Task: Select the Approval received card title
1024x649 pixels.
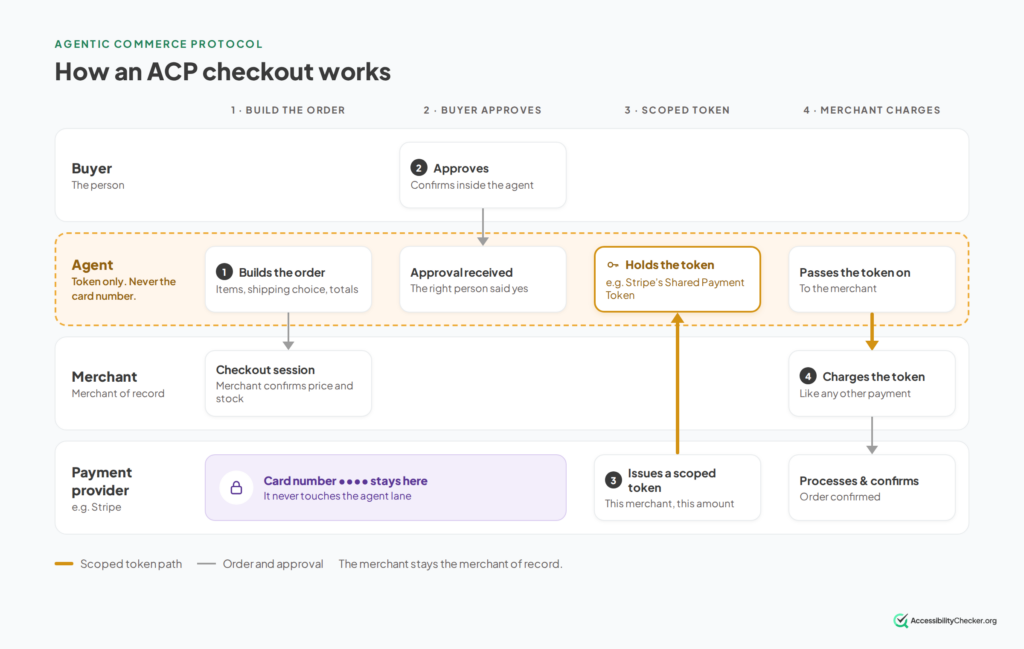Action: [x=462, y=273]
